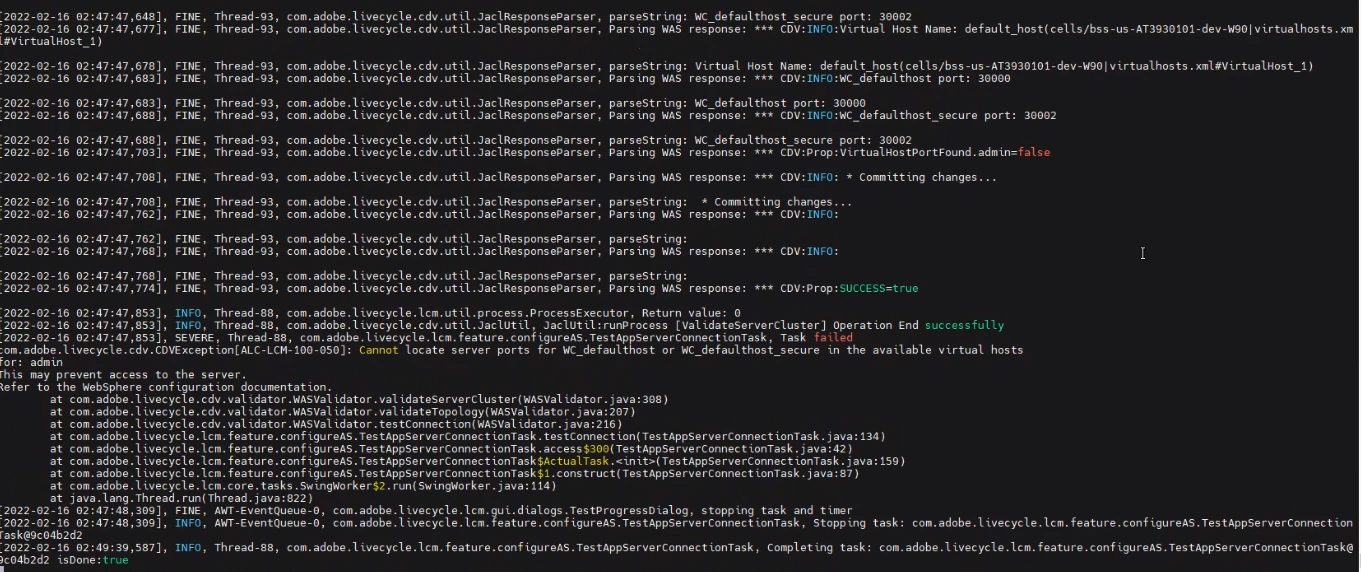Click stack frame 'WASValidator.java:308'
The height and width of the screenshot is (572, 1361).
tap(594, 399)
